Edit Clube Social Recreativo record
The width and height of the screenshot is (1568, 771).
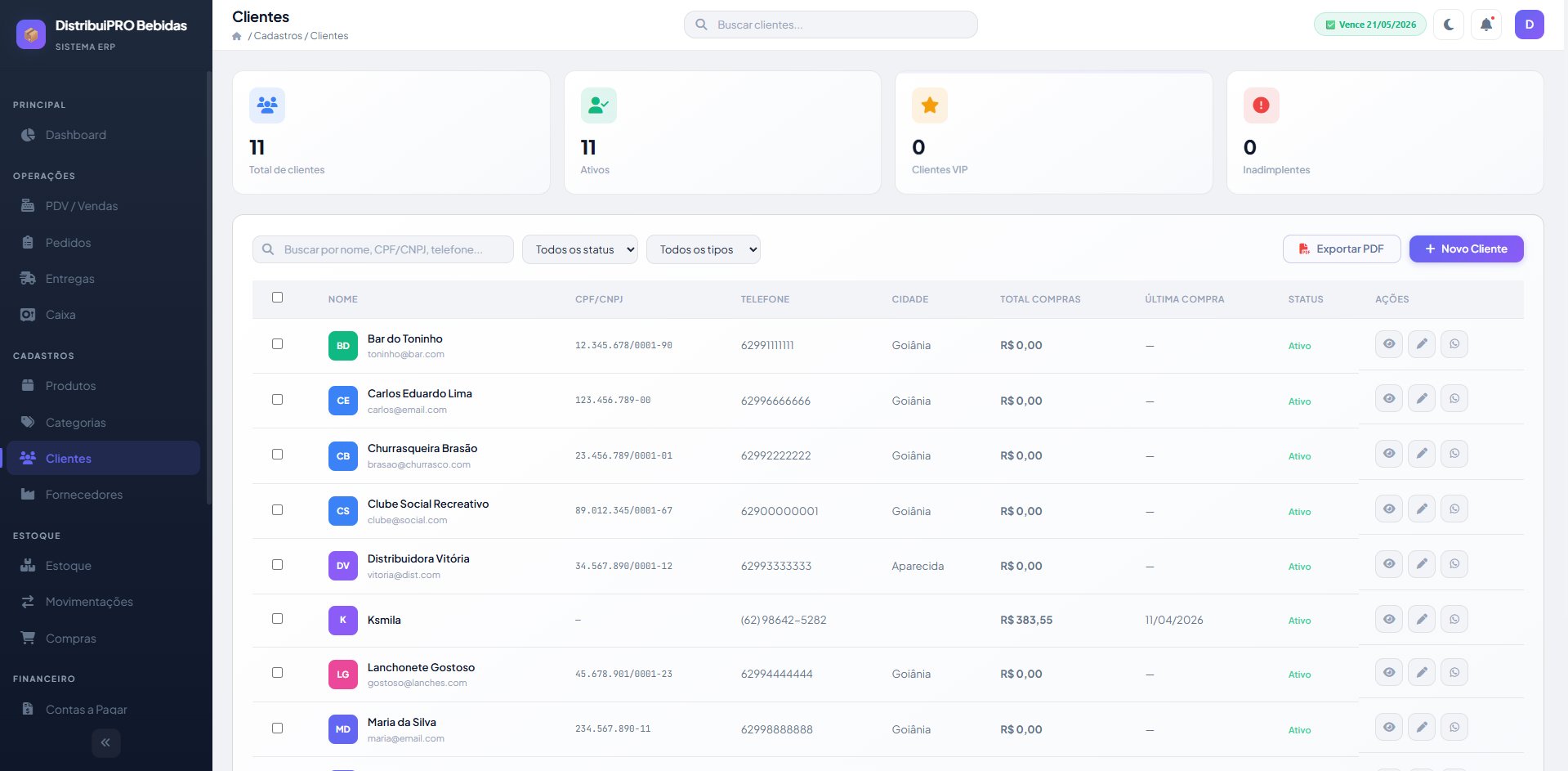click(1422, 509)
